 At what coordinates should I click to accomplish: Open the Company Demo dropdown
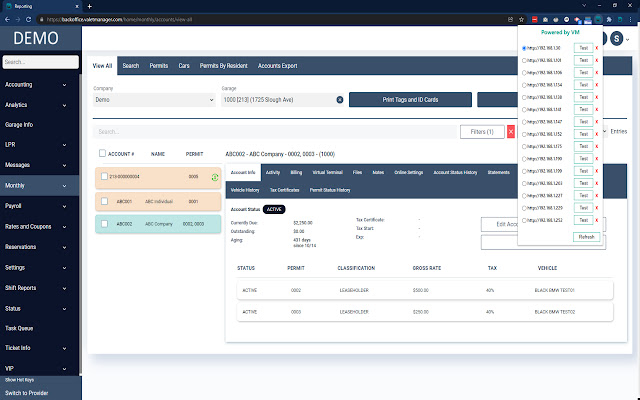154,100
